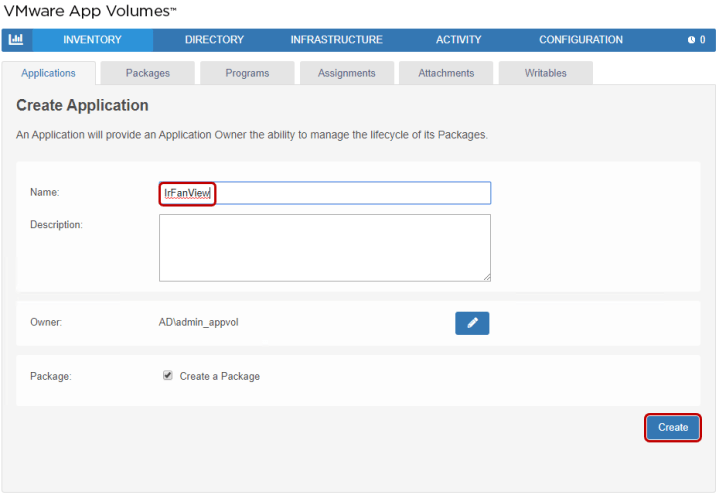The width and height of the screenshot is (719, 495).
Task: Click the Name input field
Action: coord(350,193)
